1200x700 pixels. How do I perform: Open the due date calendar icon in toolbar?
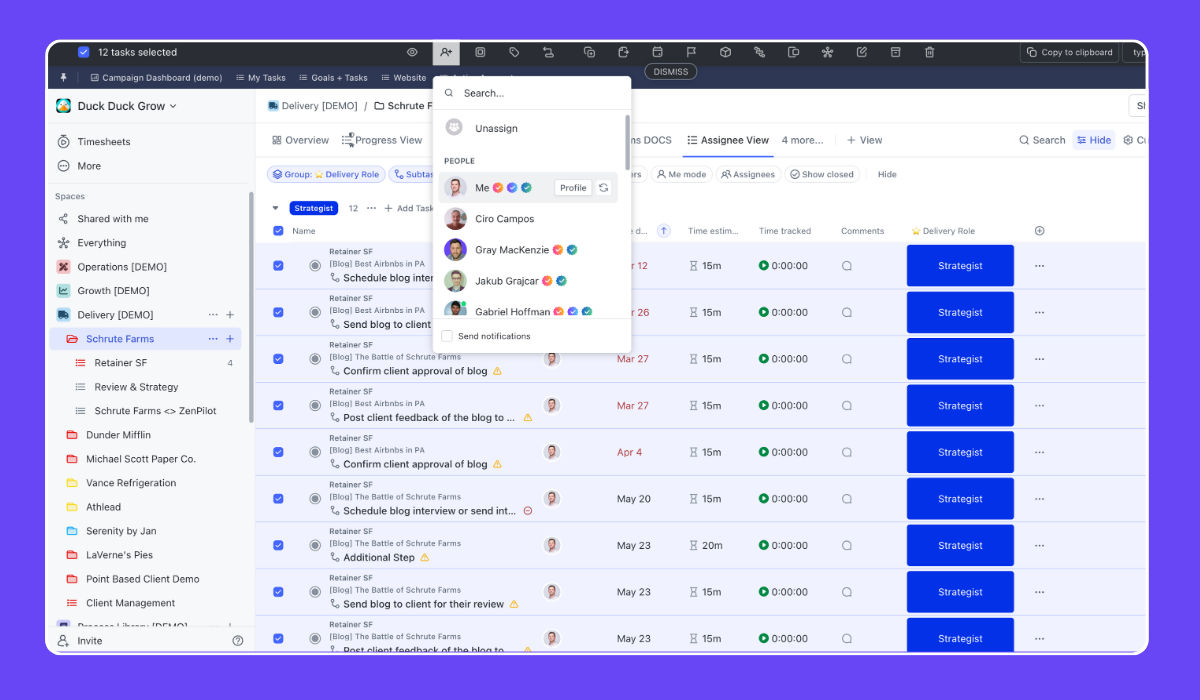pyautogui.click(x=657, y=52)
